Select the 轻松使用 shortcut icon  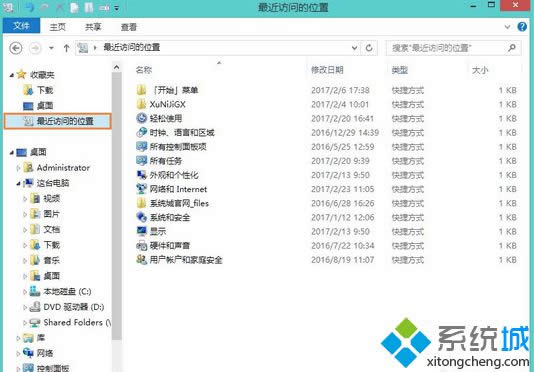tap(141, 118)
